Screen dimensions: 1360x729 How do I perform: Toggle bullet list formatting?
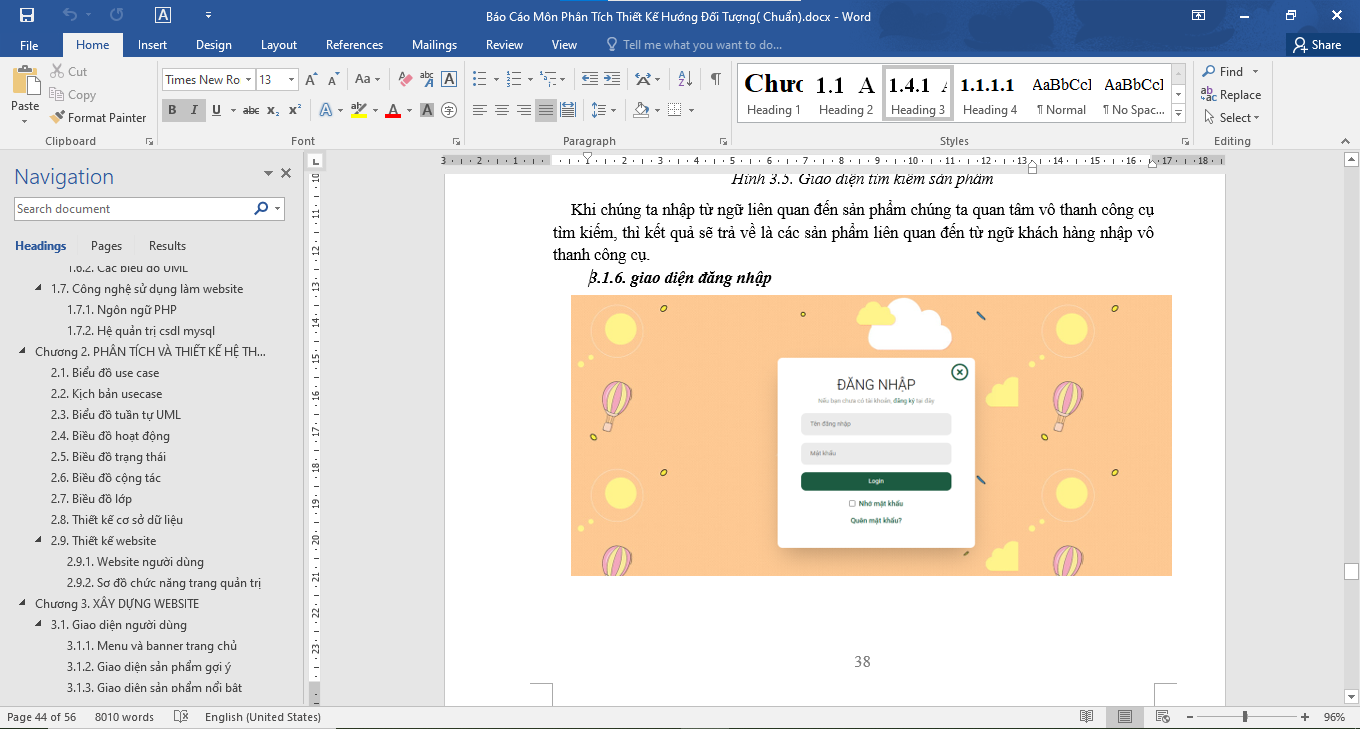click(x=479, y=79)
